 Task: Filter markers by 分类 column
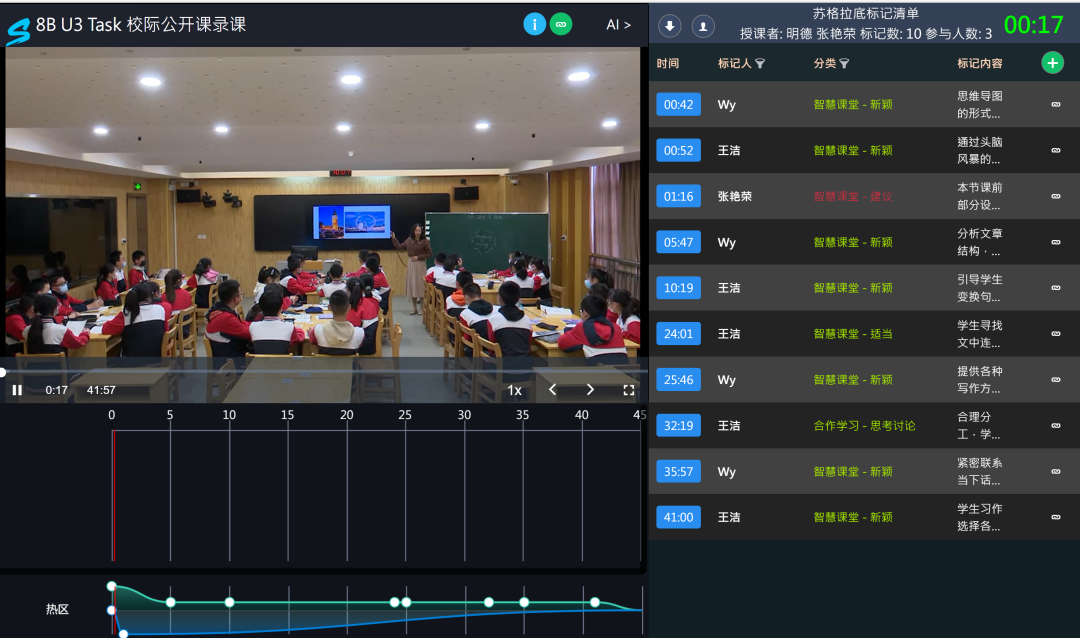click(844, 64)
